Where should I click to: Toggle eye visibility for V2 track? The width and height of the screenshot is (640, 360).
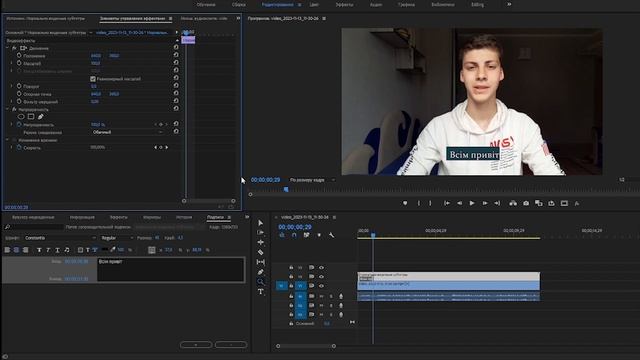(x=321, y=277)
